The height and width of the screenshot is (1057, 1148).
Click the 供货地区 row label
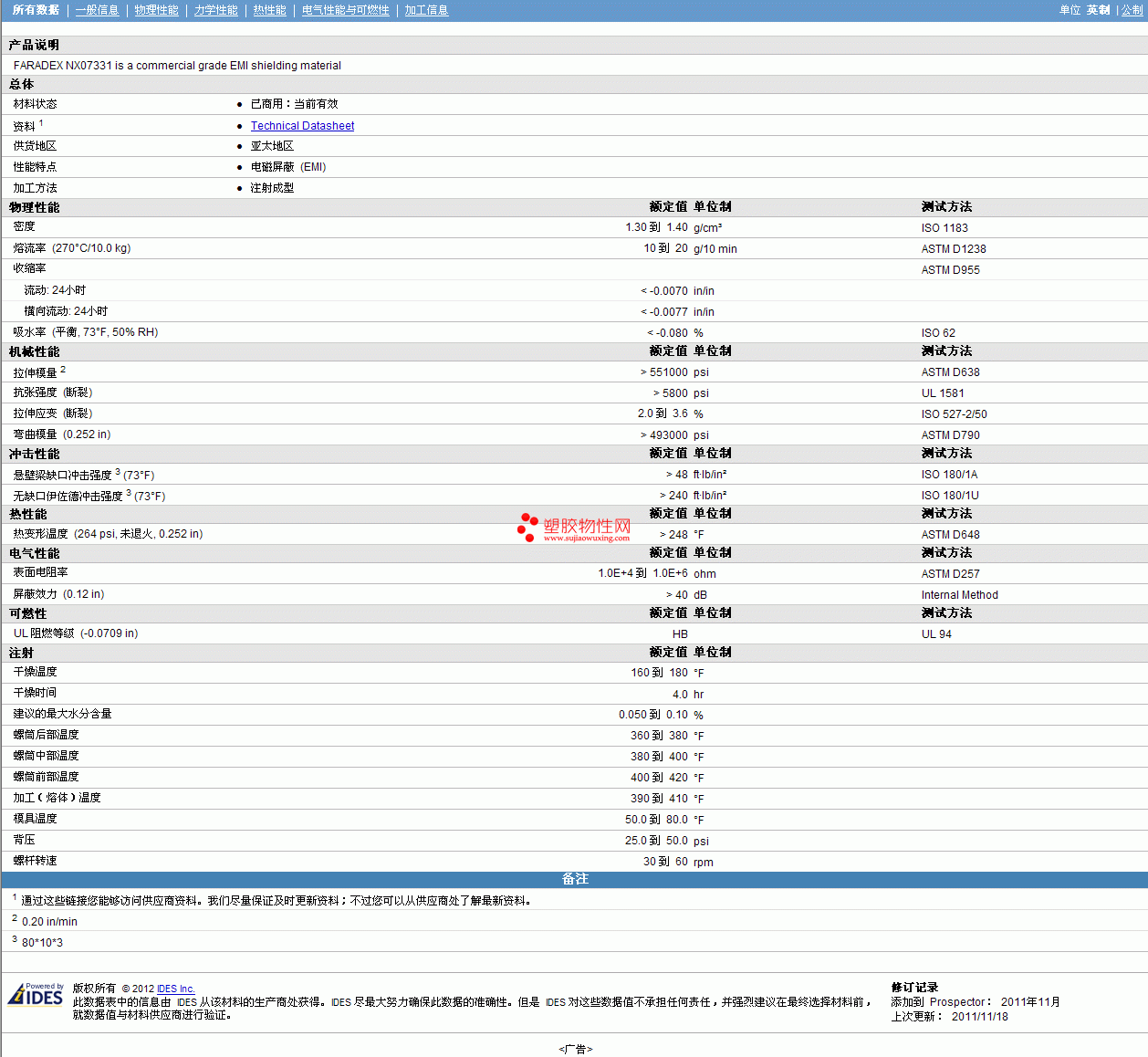(35, 146)
